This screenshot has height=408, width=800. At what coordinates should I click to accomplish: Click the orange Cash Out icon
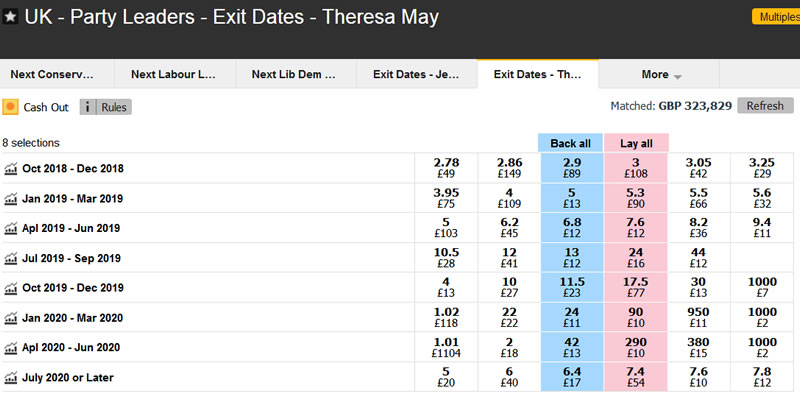[x=11, y=107]
